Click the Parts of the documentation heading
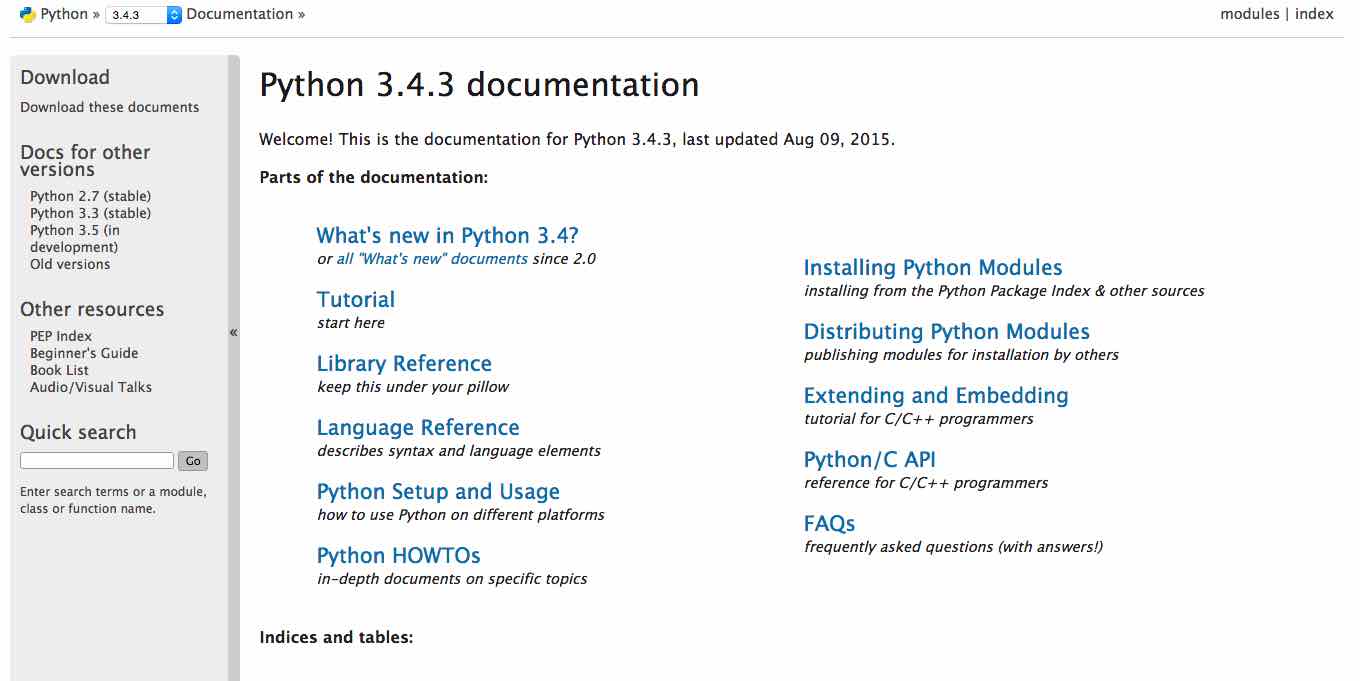 click(373, 178)
